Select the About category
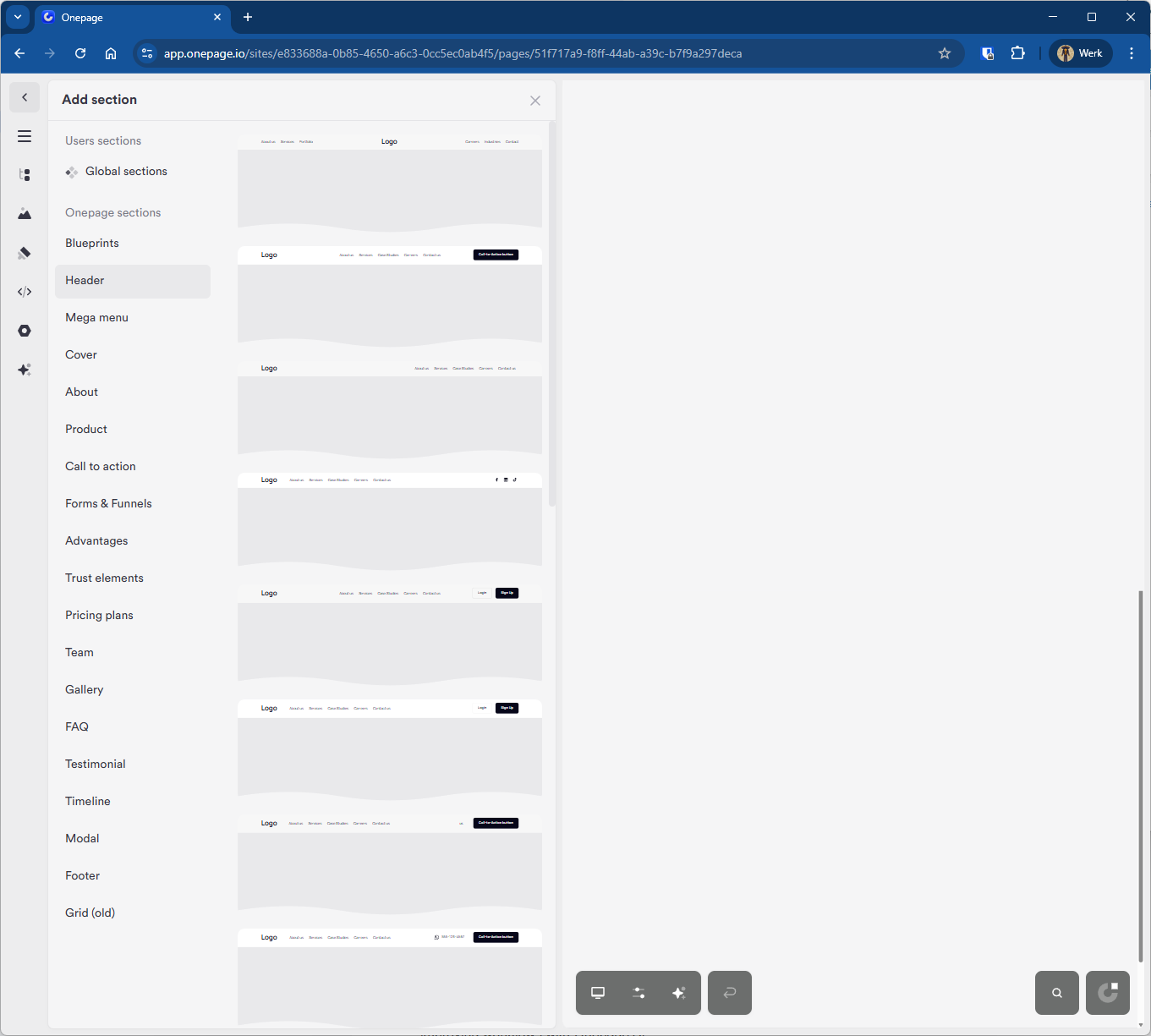 pyautogui.click(x=133, y=392)
